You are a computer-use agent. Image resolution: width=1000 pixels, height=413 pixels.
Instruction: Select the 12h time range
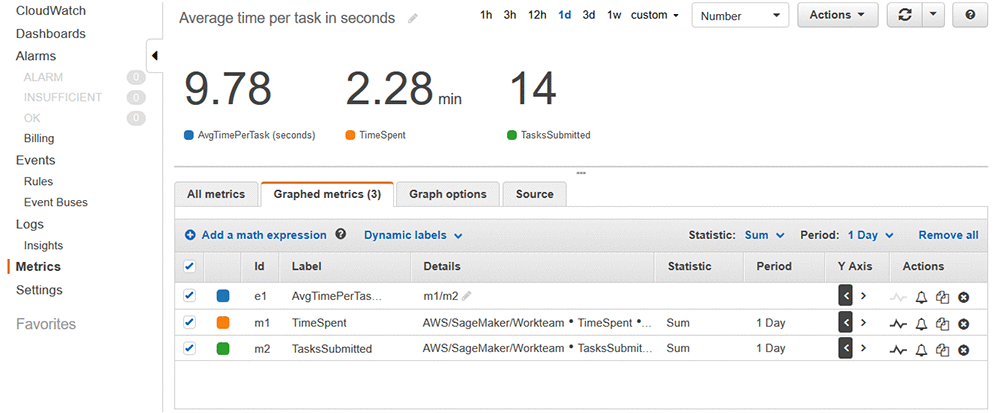pos(537,15)
